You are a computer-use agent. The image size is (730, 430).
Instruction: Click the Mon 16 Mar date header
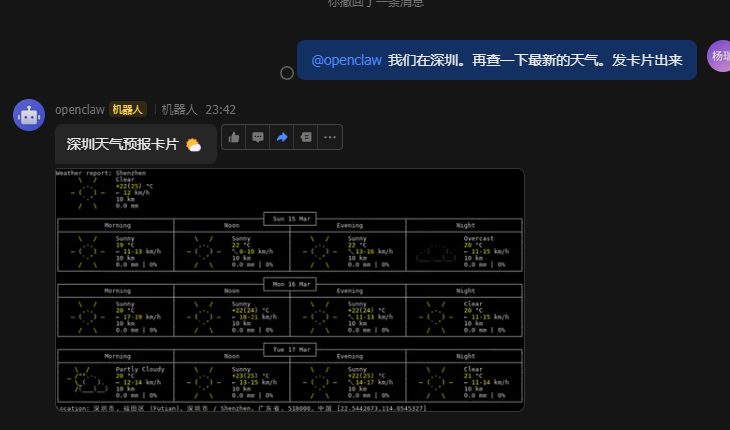[x=289, y=284]
